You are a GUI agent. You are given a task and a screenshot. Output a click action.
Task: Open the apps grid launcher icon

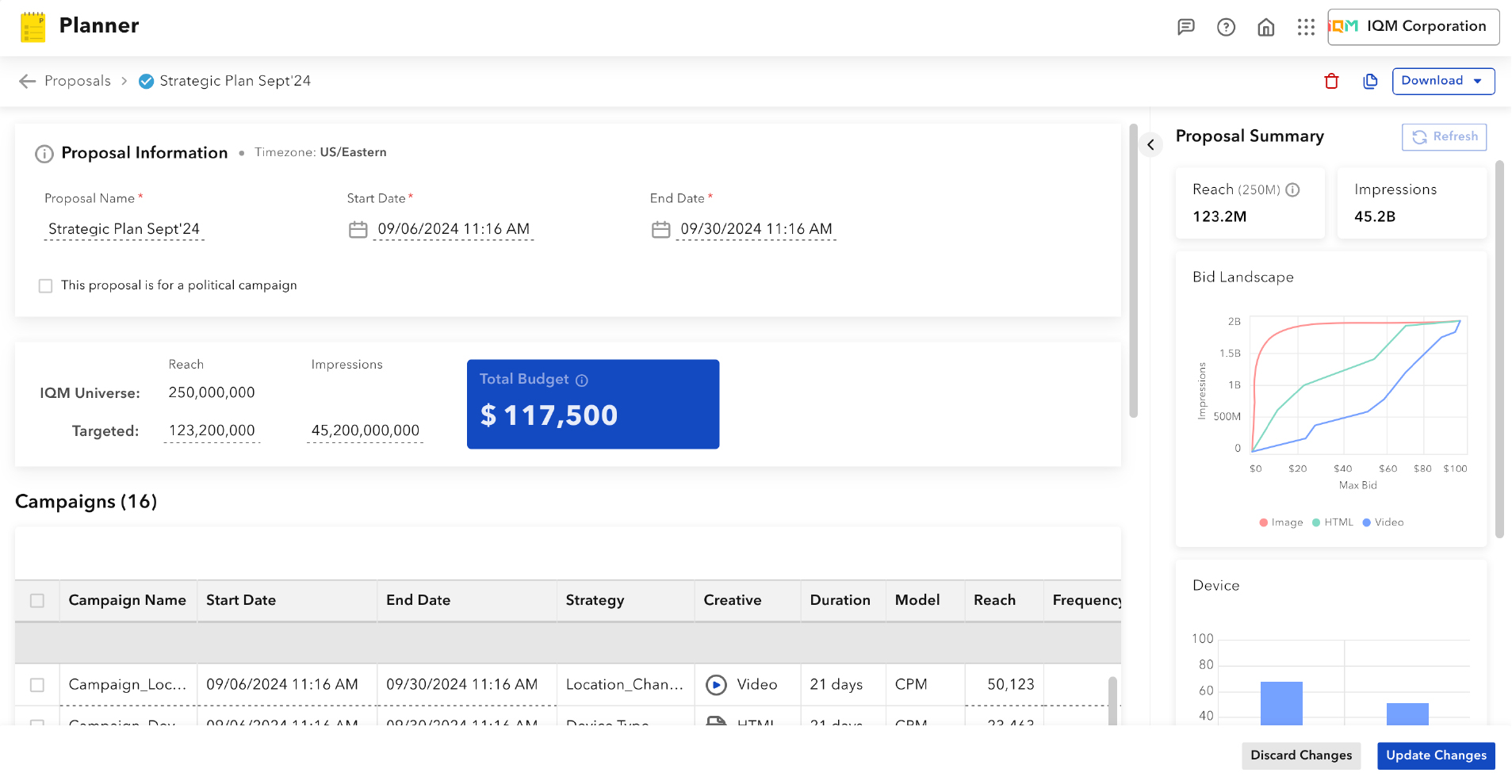point(1306,27)
